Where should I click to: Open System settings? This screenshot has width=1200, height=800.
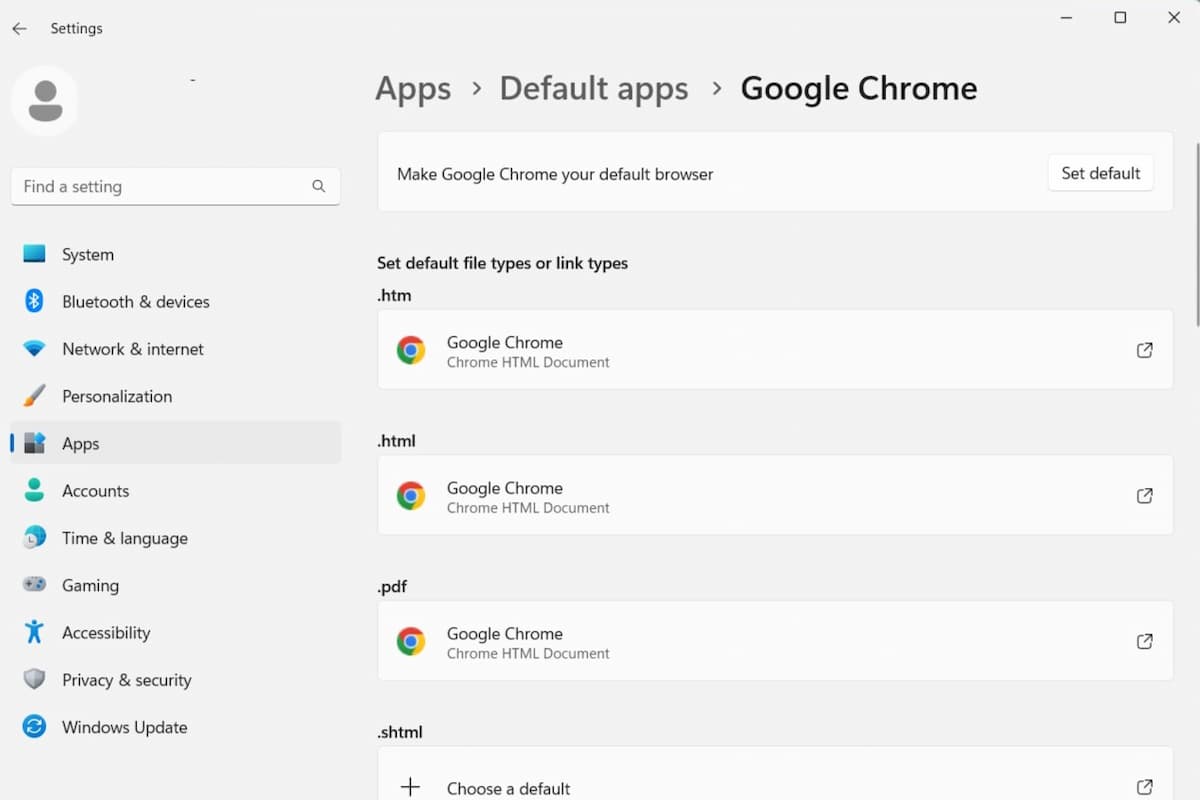[x=176, y=254]
